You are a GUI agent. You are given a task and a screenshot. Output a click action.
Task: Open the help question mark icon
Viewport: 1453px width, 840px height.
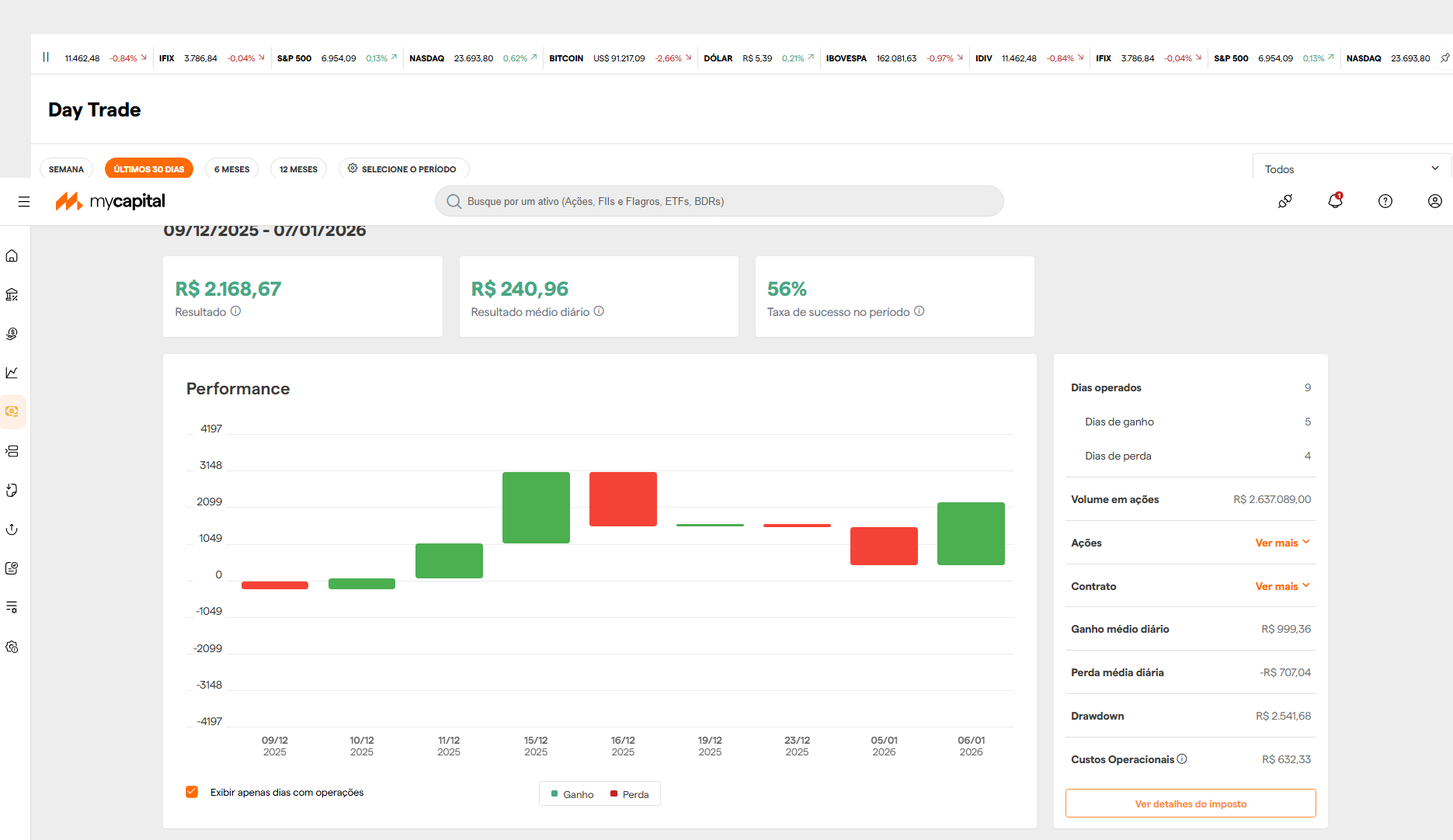coord(1385,201)
